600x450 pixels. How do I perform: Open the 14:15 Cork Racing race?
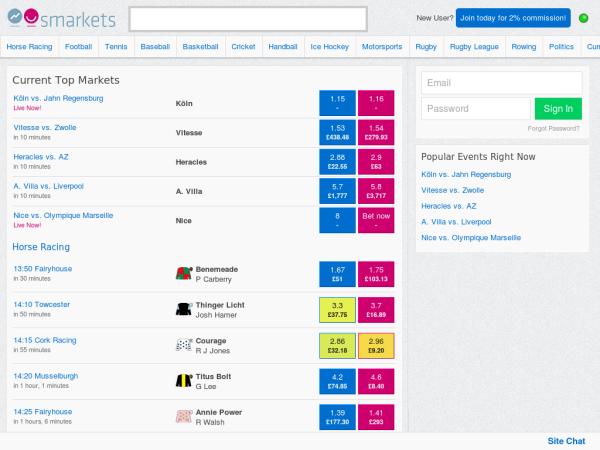[45, 340]
